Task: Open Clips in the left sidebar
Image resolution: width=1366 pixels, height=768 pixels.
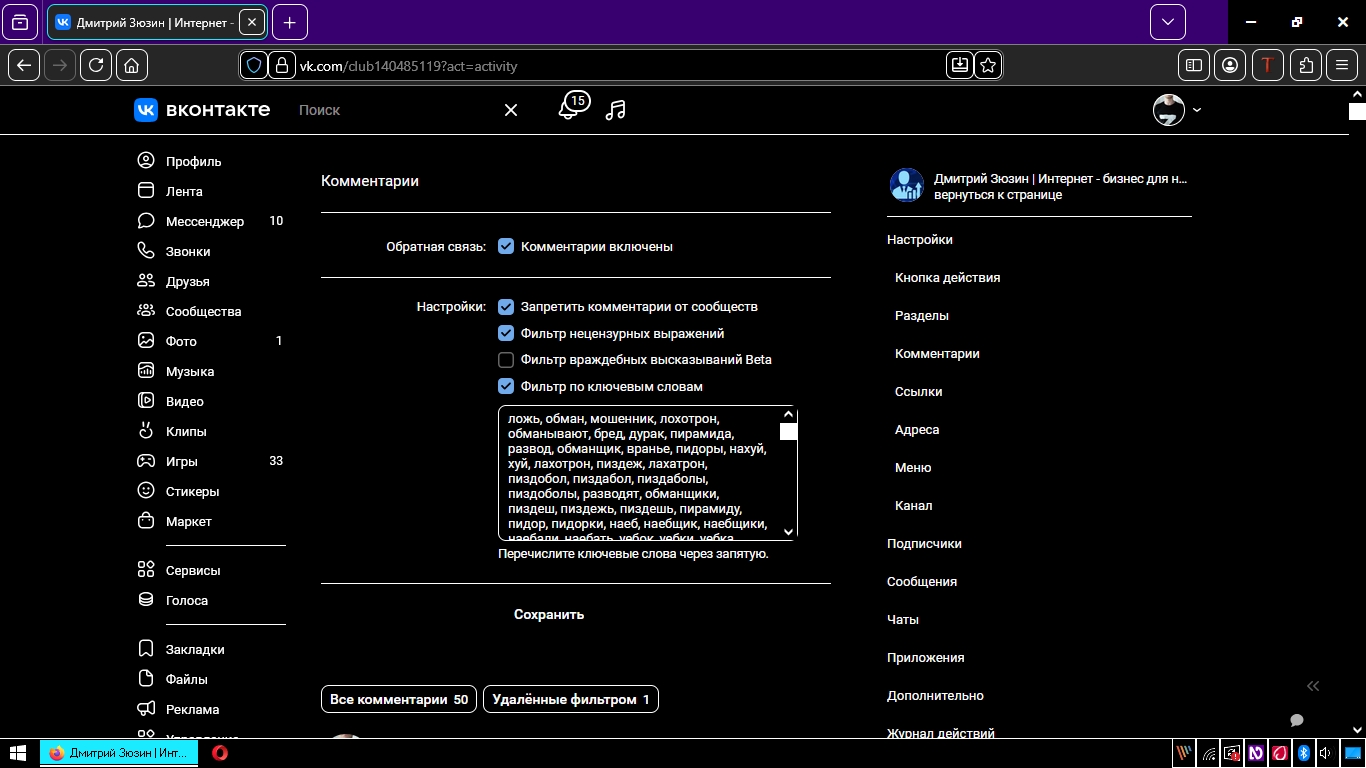Action: (x=186, y=431)
